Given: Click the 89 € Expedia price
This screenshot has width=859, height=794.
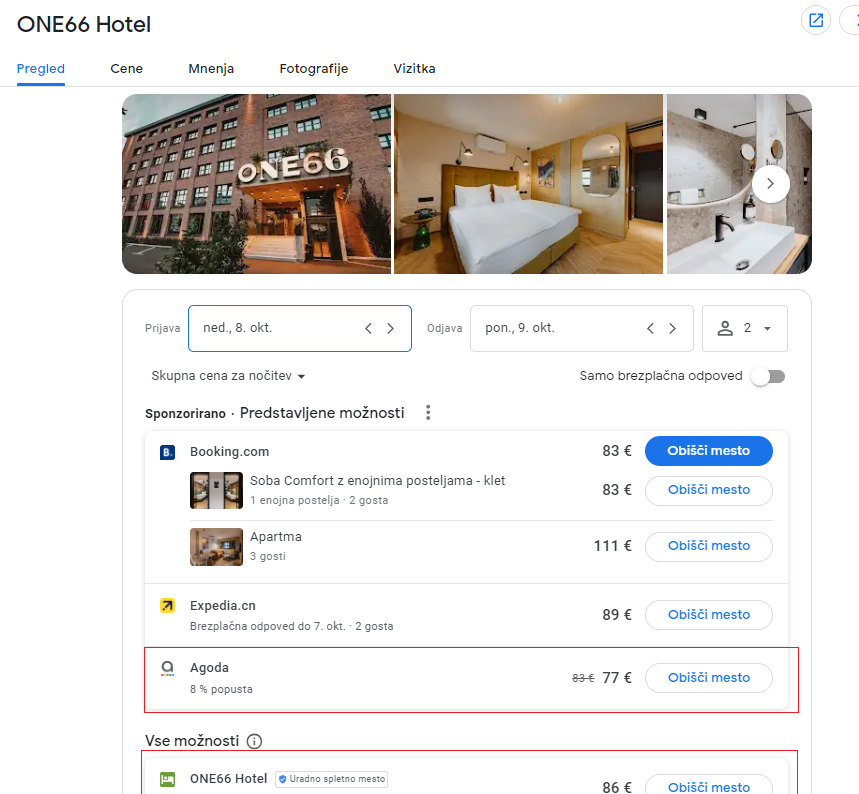Looking at the screenshot, I should point(617,615).
